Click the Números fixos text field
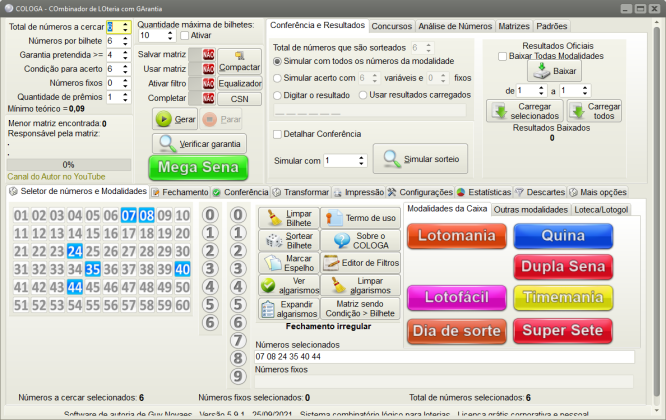 coord(444,381)
